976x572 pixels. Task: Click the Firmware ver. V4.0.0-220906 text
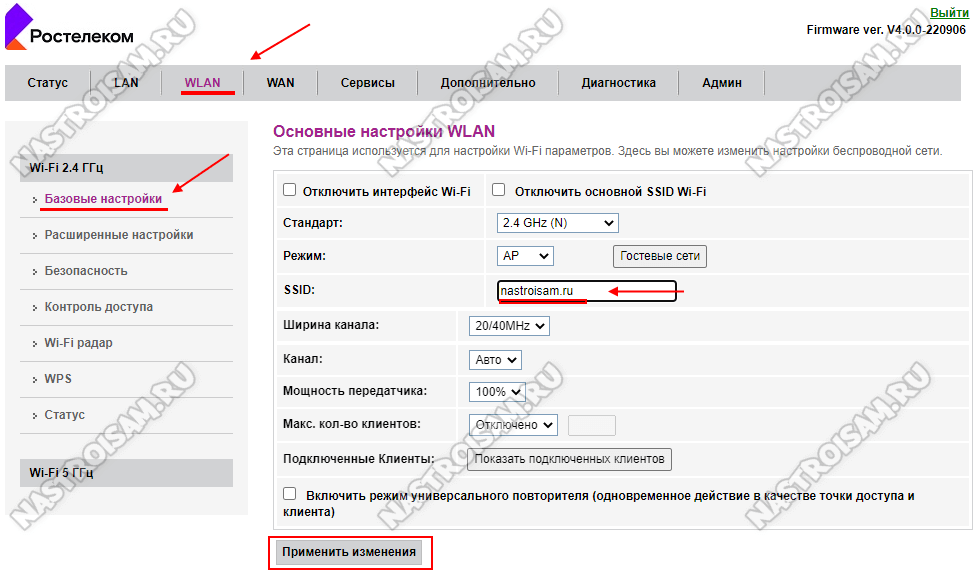click(x=886, y=30)
